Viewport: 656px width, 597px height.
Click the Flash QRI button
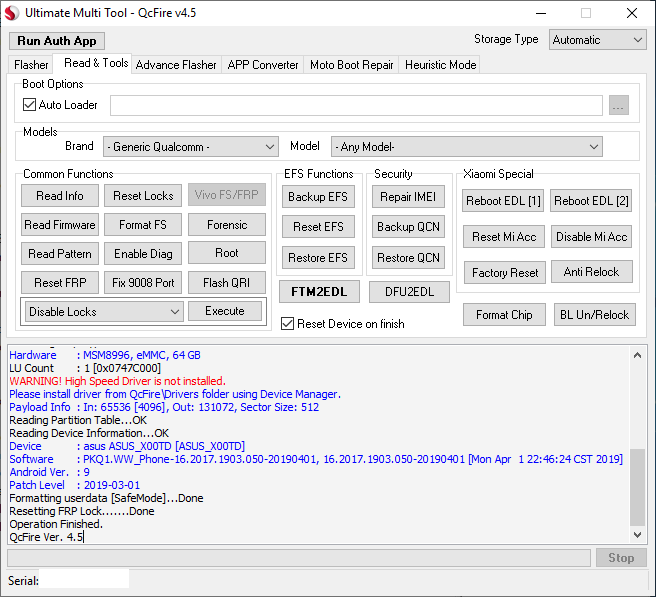coord(227,282)
